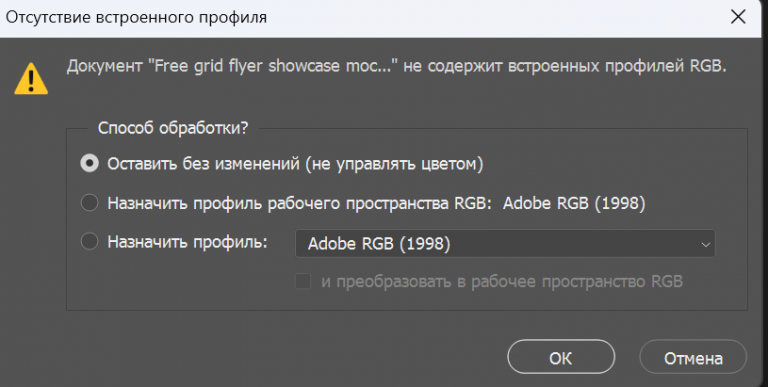
Task: Open the Adobe RGB (1998) profile dropdown
Action: (x=505, y=243)
